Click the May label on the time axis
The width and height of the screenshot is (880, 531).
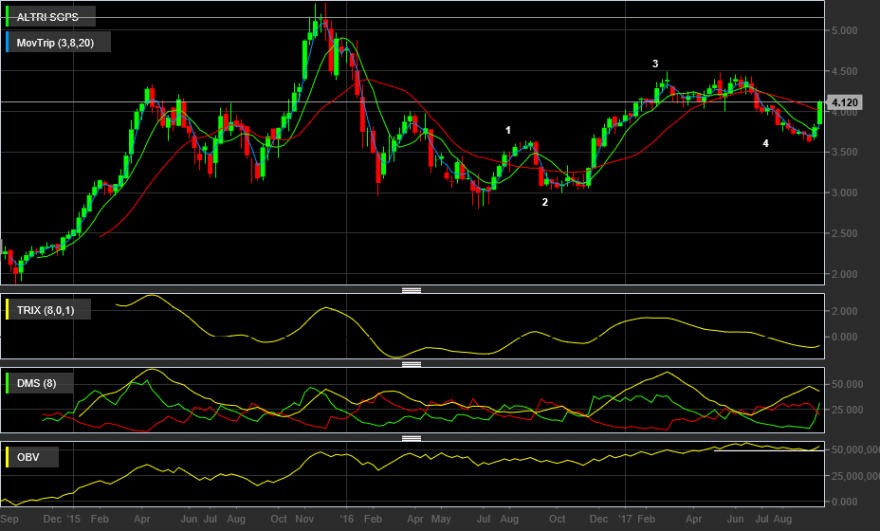point(441,519)
